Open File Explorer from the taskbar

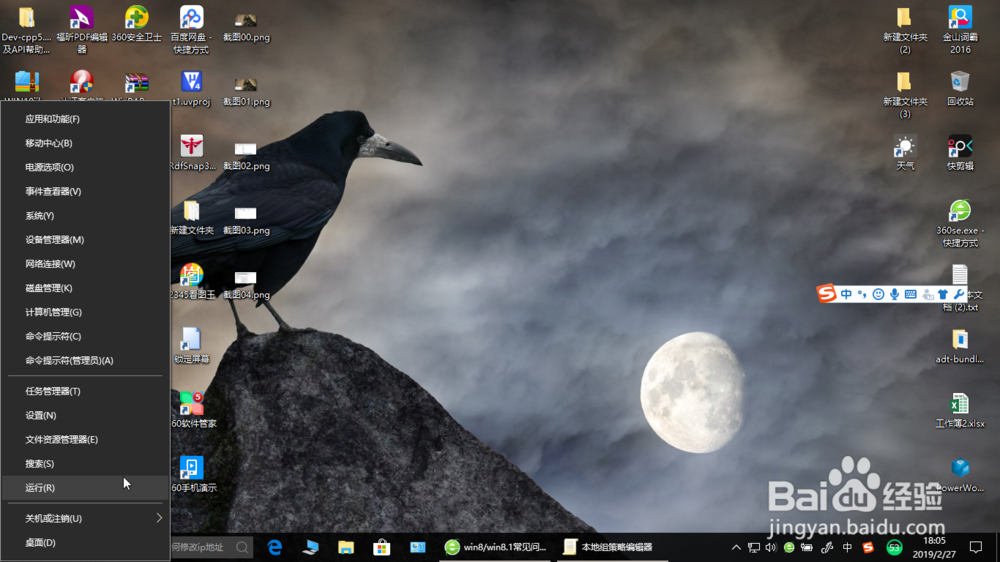click(346, 547)
